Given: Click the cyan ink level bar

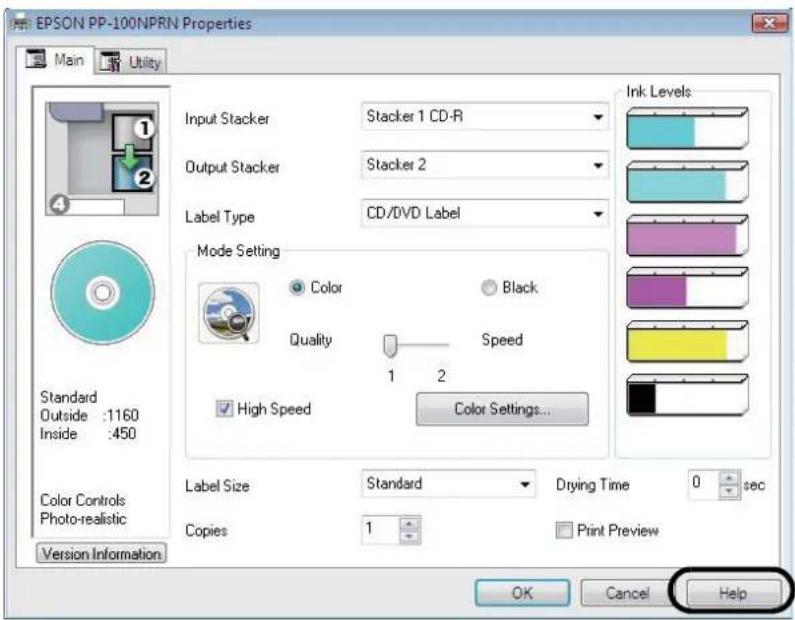Looking at the screenshot, I should 688,128.
